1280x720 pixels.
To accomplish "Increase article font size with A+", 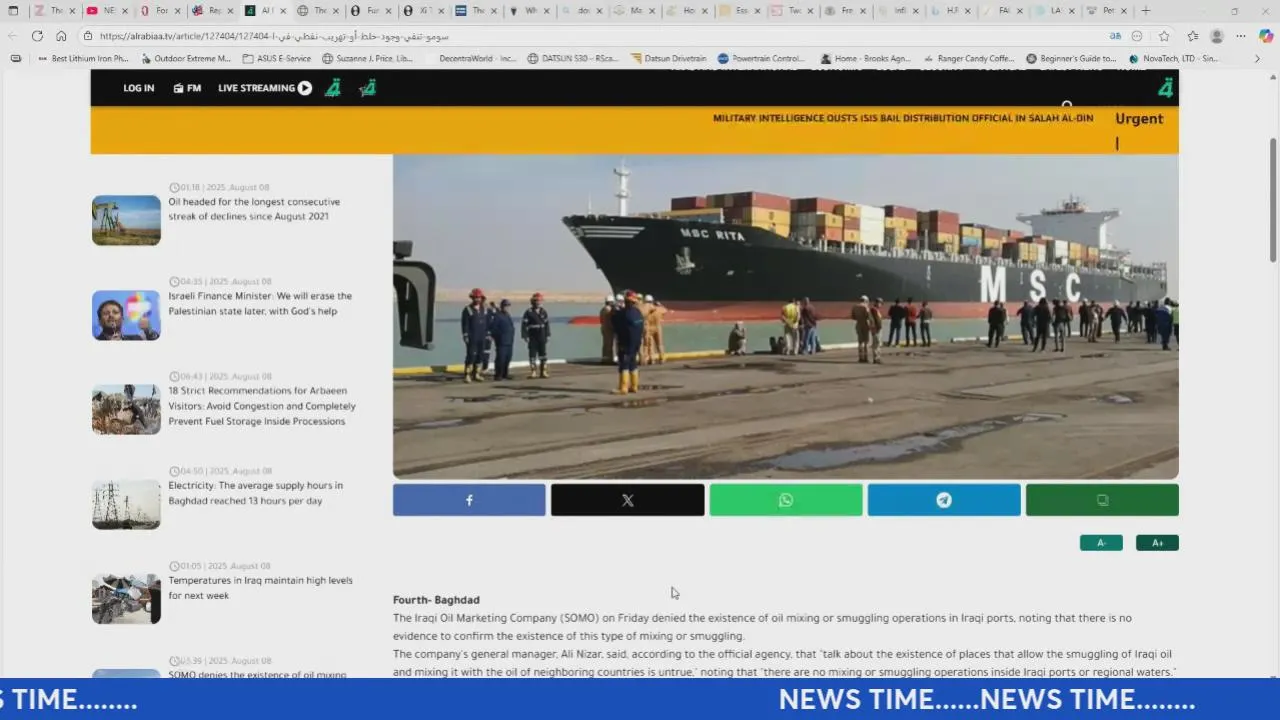I will pyautogui.click(x=1157, y=543).
